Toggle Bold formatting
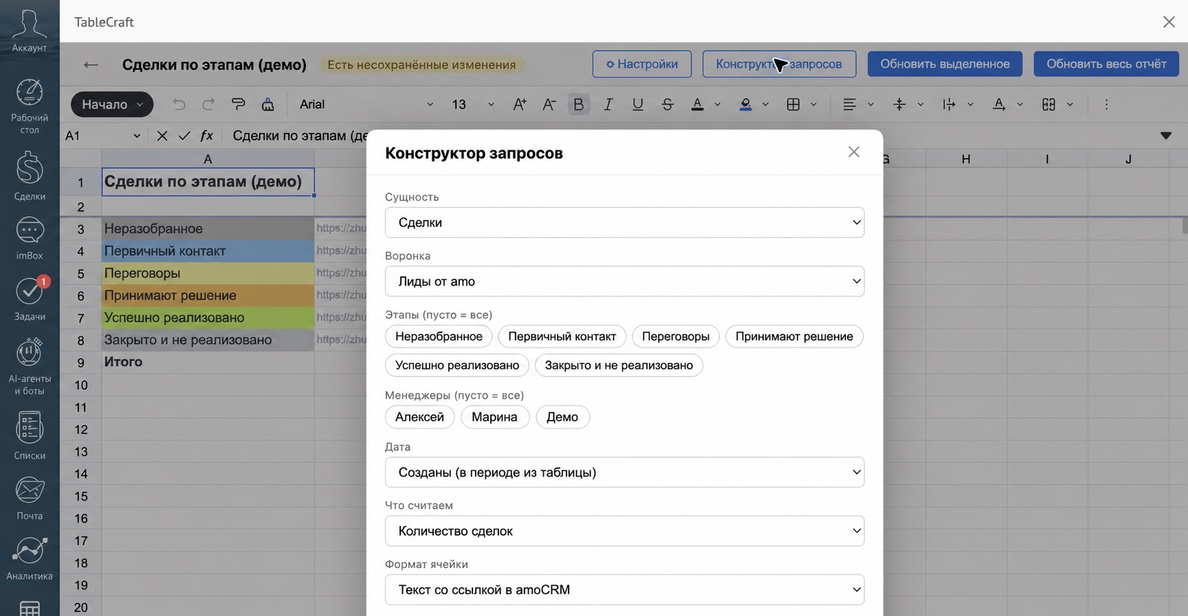 pyautogui.click(x=579, y=105)
